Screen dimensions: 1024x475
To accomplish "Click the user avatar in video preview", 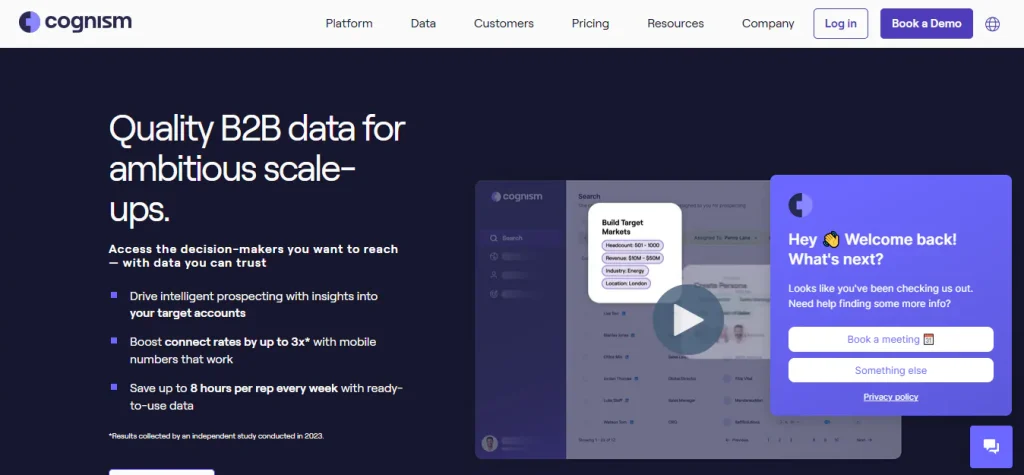I will point(490,443).
